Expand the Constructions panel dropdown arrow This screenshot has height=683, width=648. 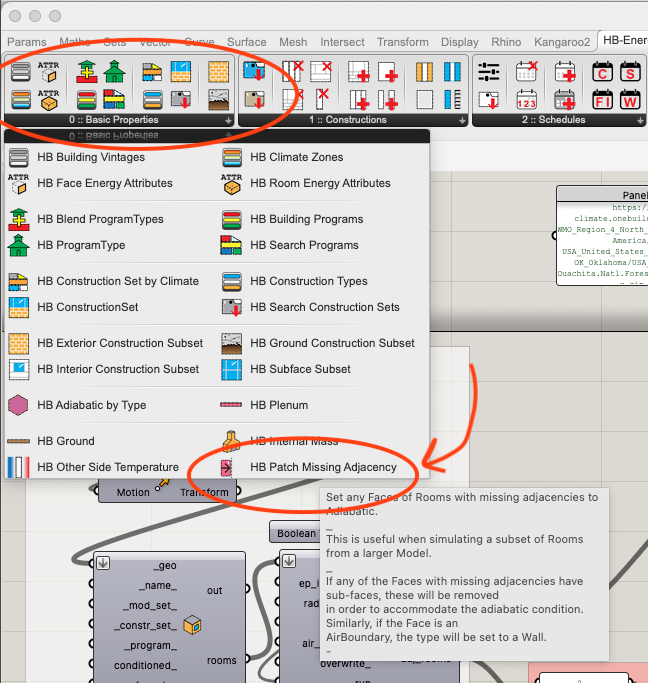pos(462,120)
